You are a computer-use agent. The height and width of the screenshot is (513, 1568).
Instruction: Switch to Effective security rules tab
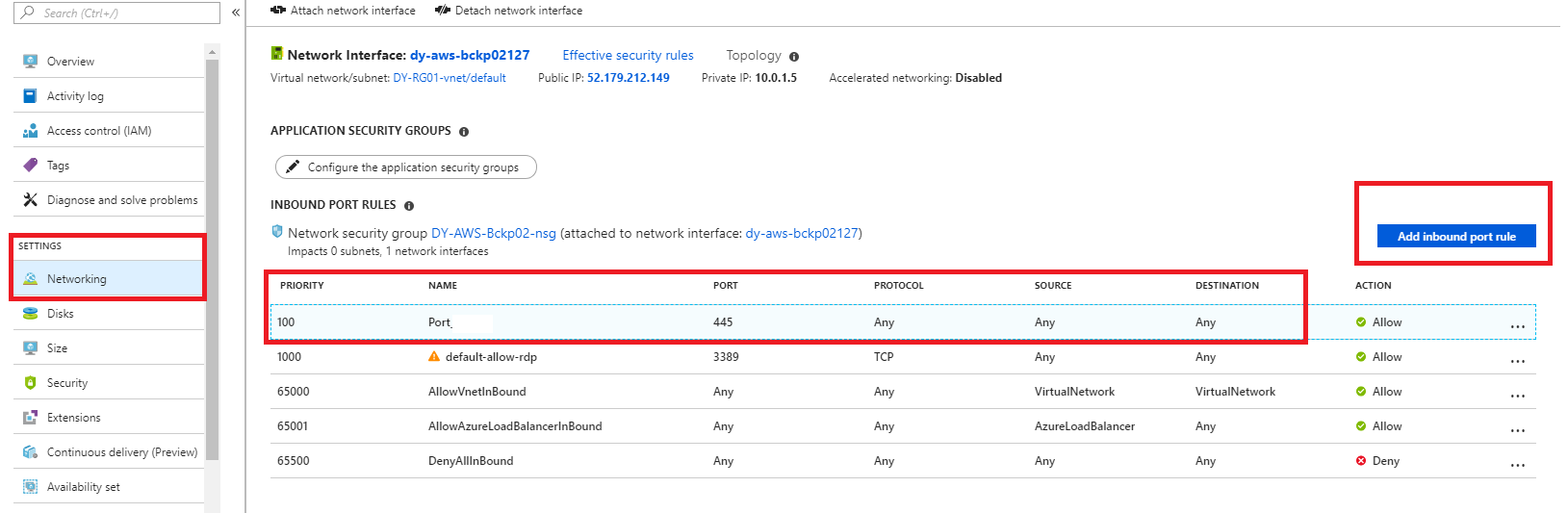[x=628, y=56]
